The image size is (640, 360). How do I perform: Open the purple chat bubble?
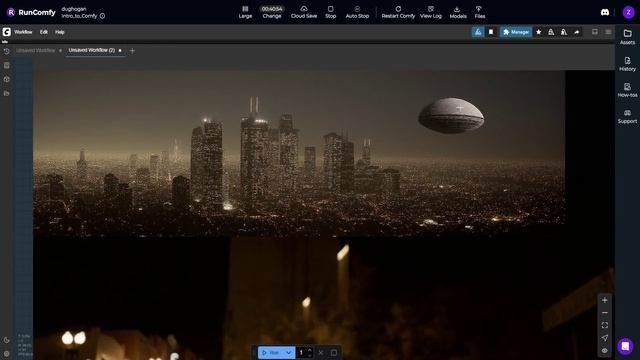(625, 346)
